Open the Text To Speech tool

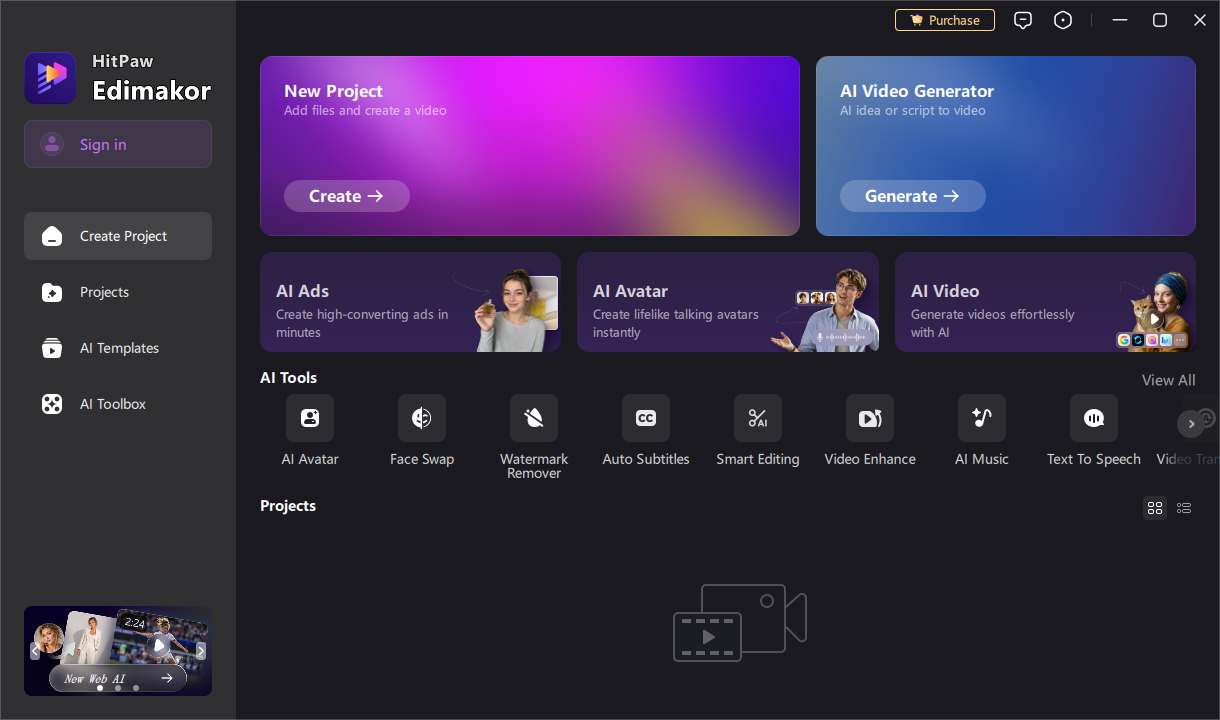[x=1094, y=418]
